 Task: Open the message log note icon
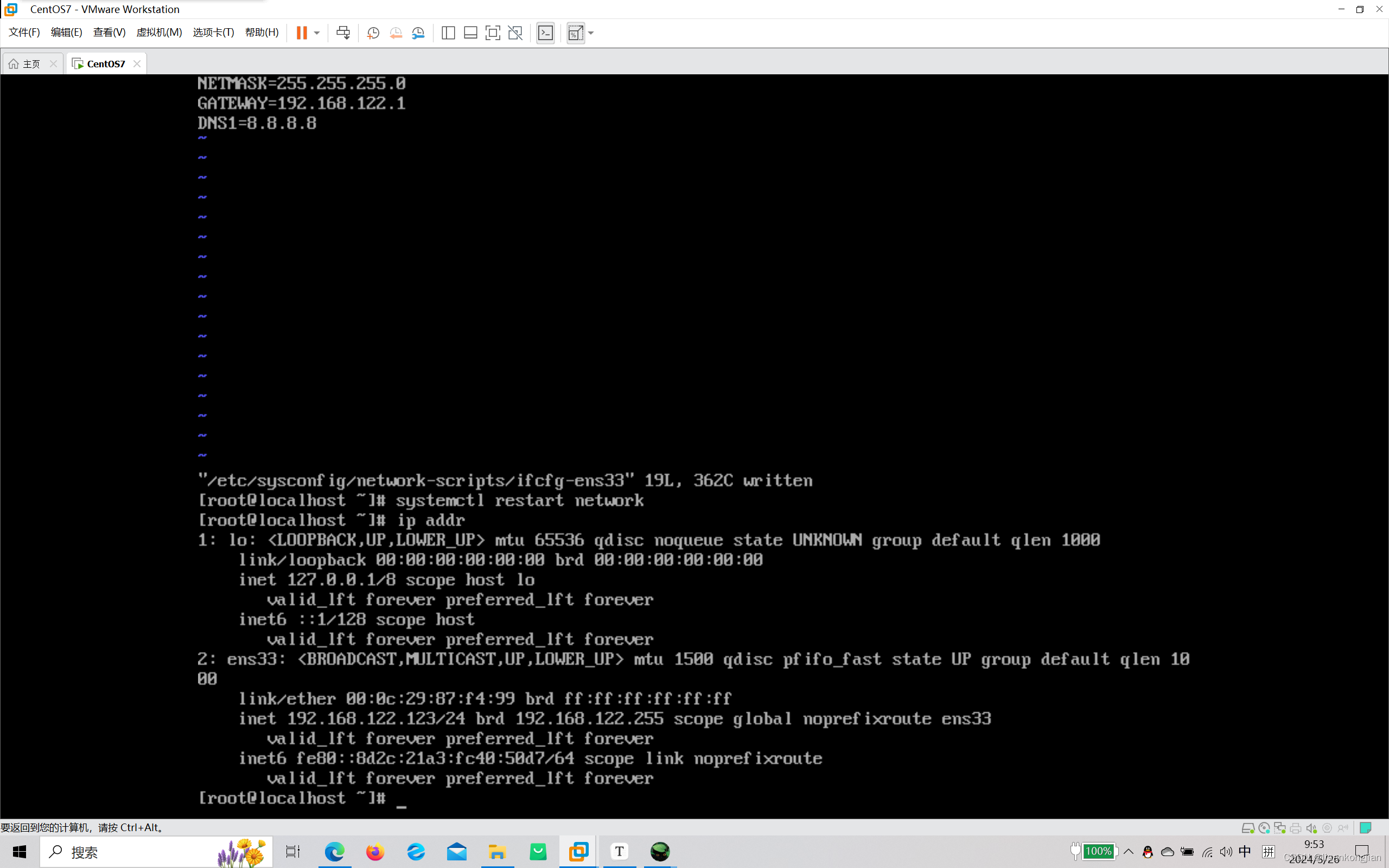1366,828
